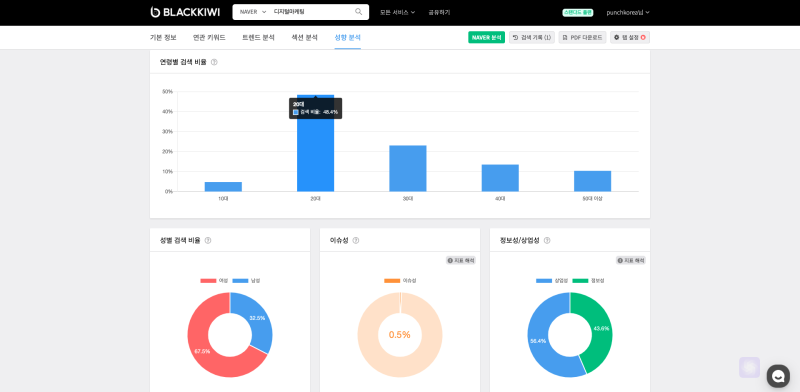Toggle the red 여성 legend item
Image resolution: width=800 pixels, height=392 pixels.
(214, 281)
